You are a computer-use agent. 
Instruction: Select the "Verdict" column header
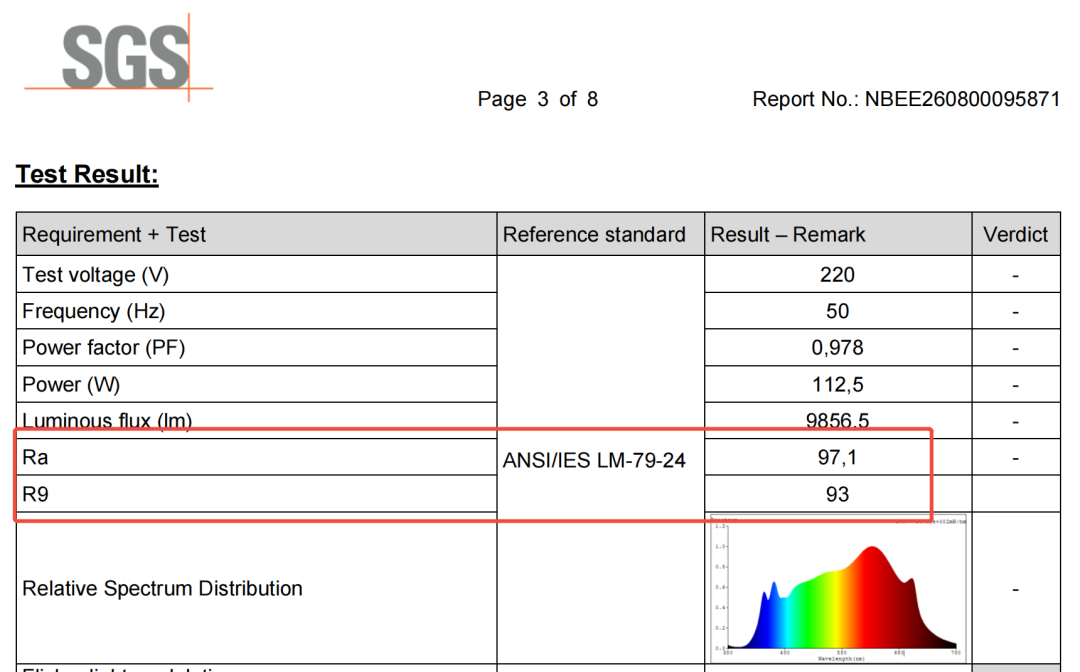(1015, 235)
